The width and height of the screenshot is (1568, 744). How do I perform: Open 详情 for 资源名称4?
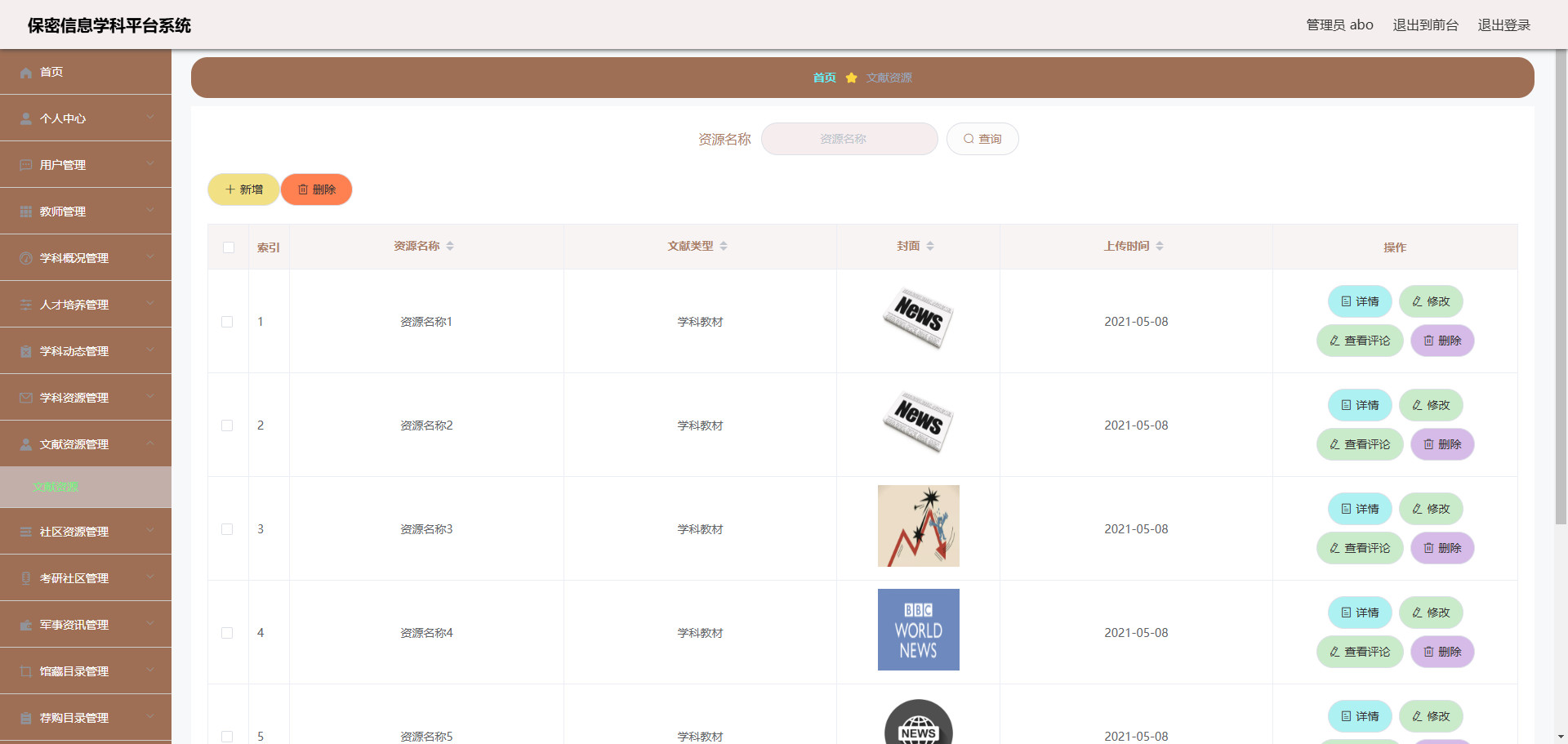tap(1360, 613)
